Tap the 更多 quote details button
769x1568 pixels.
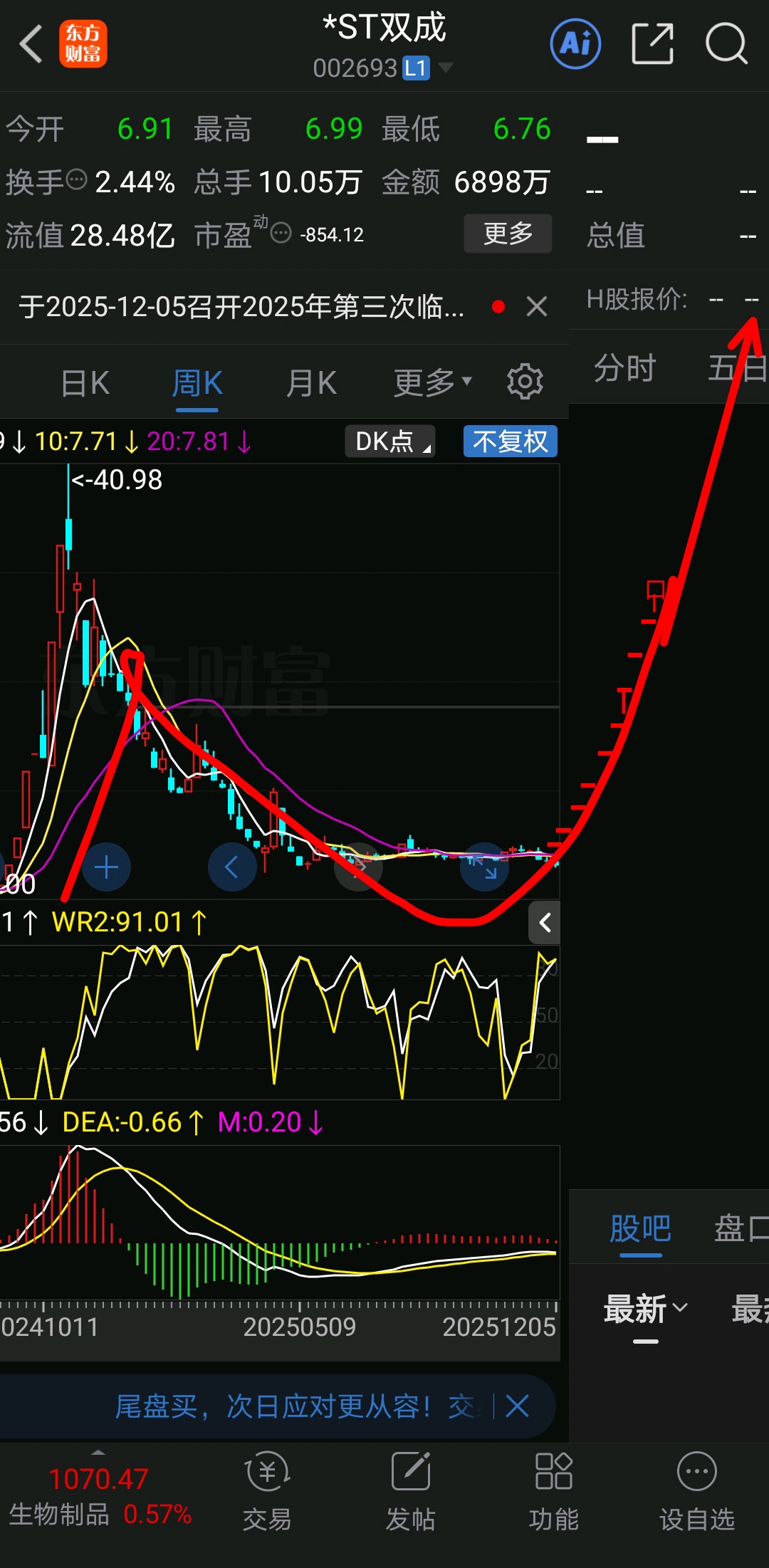tap(508, 234)
